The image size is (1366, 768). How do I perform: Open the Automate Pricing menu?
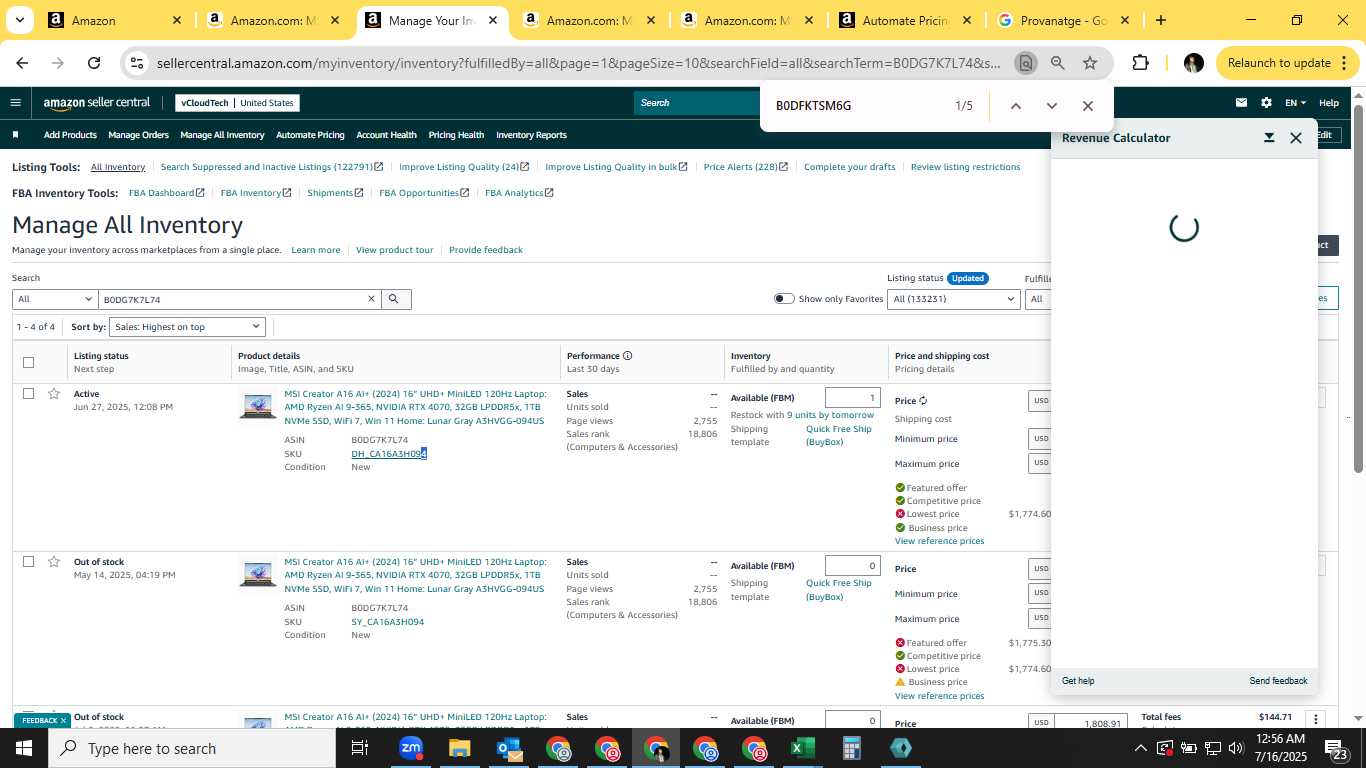click(x=310, y=135)
